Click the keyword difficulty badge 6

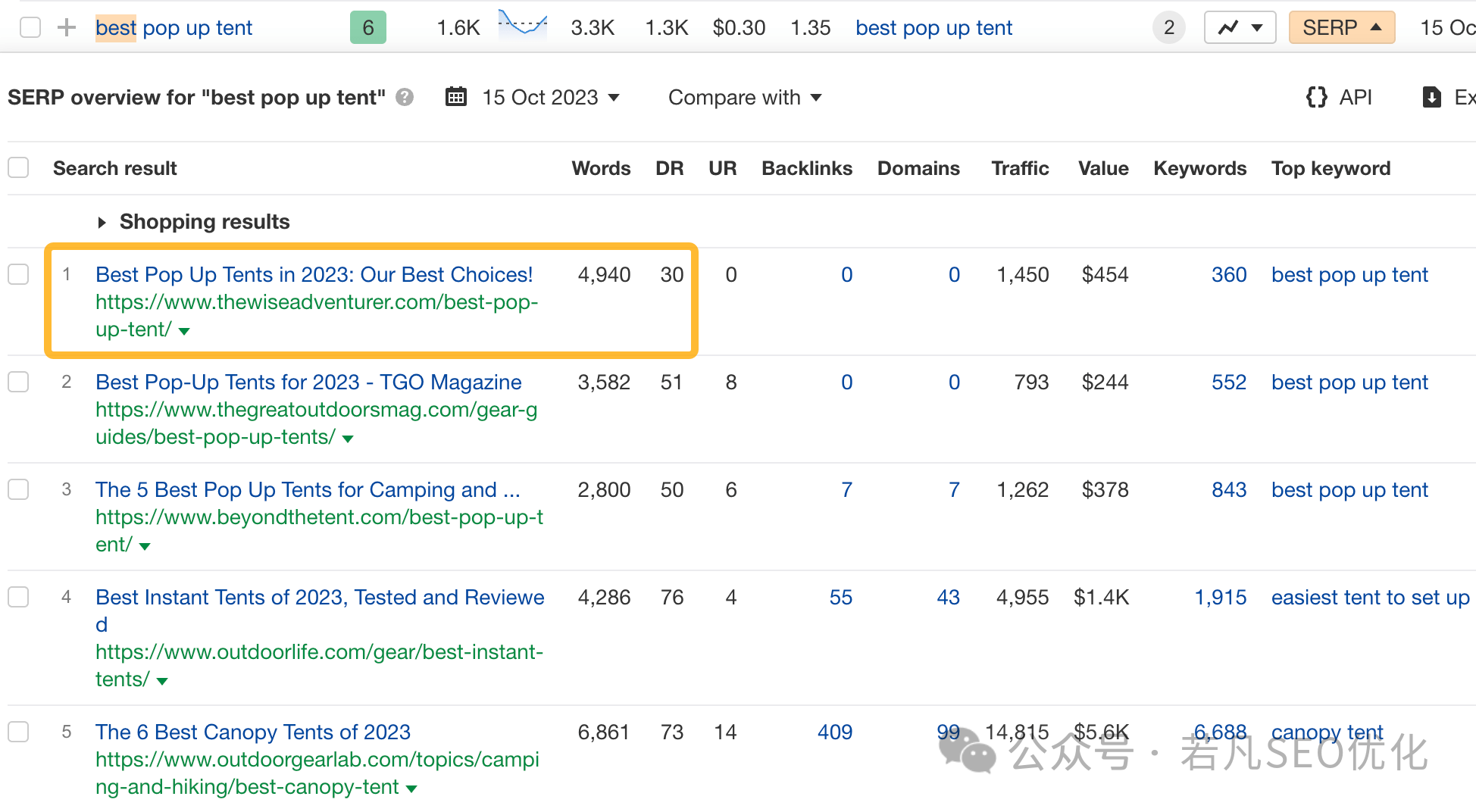pos(368,28)
